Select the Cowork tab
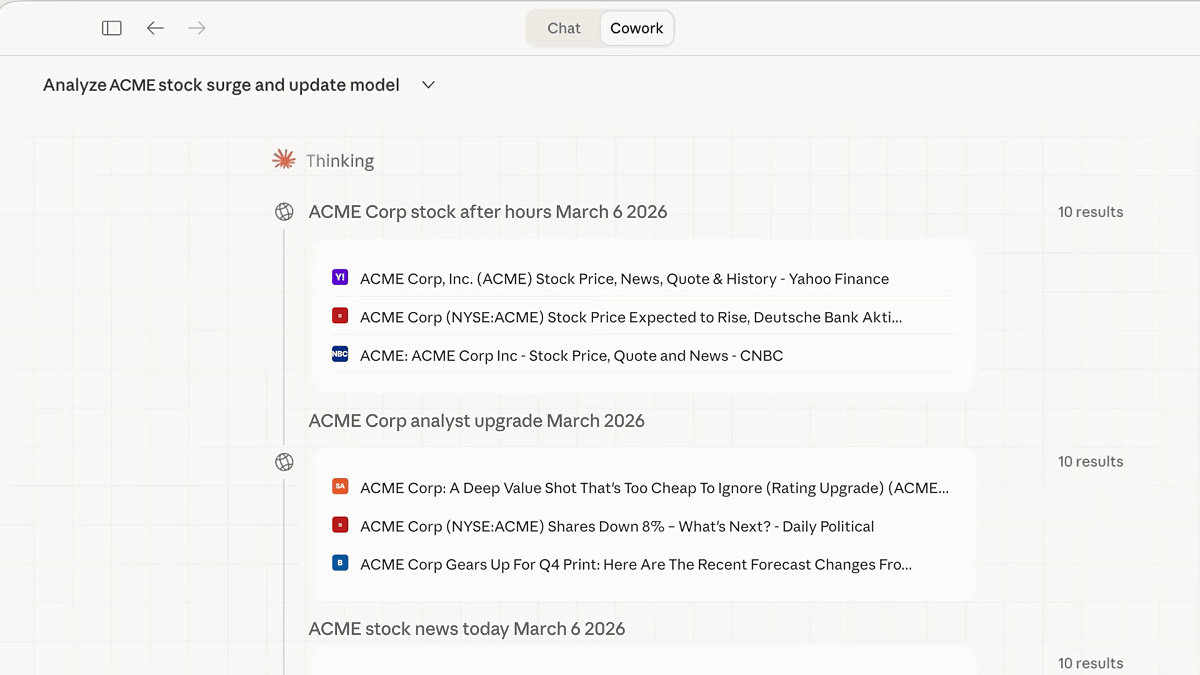 [x=636, y=28]
